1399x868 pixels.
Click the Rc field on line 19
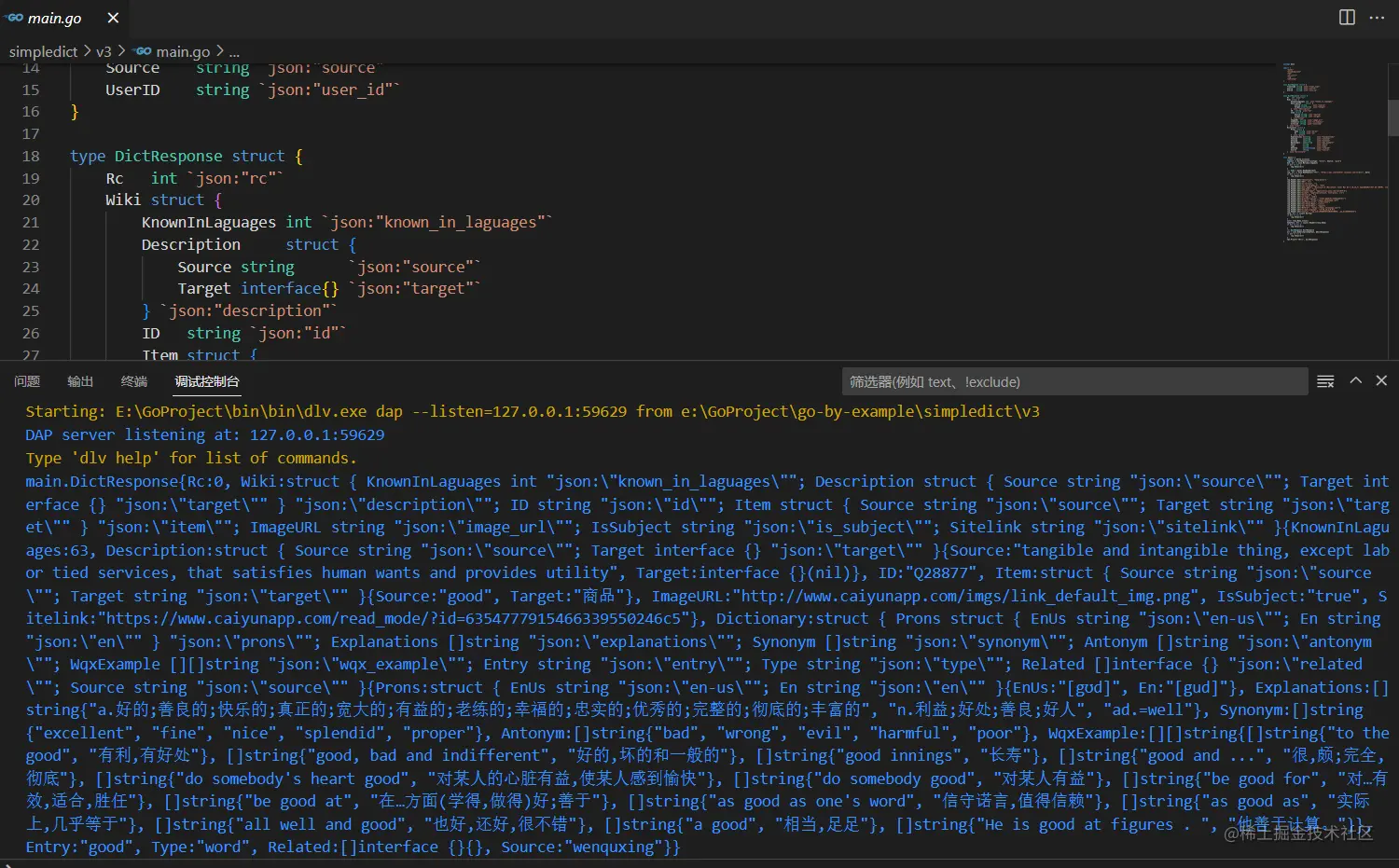coord(115,178)
